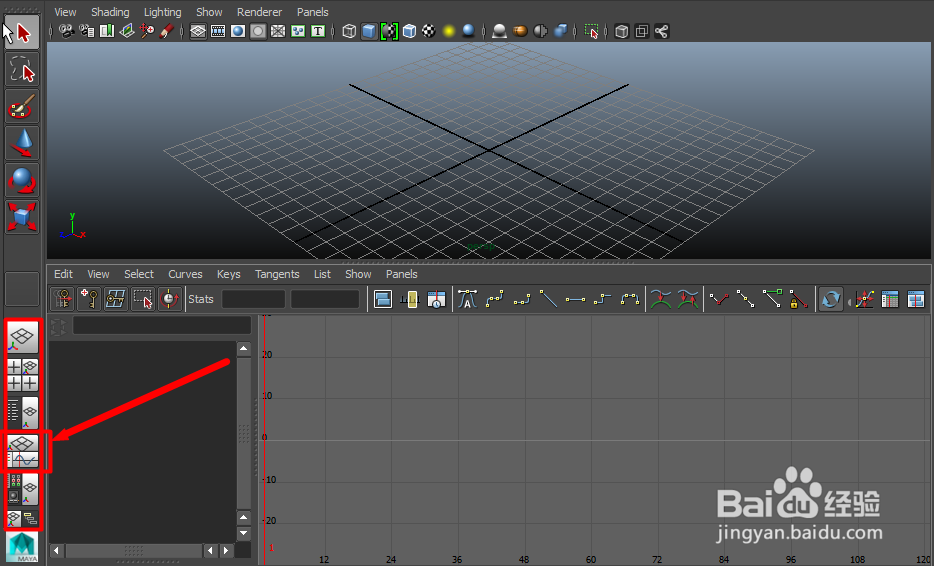934x566 pixels.
Task: Pick the Insert Keys tool
Action: click(x=89, y=298)
